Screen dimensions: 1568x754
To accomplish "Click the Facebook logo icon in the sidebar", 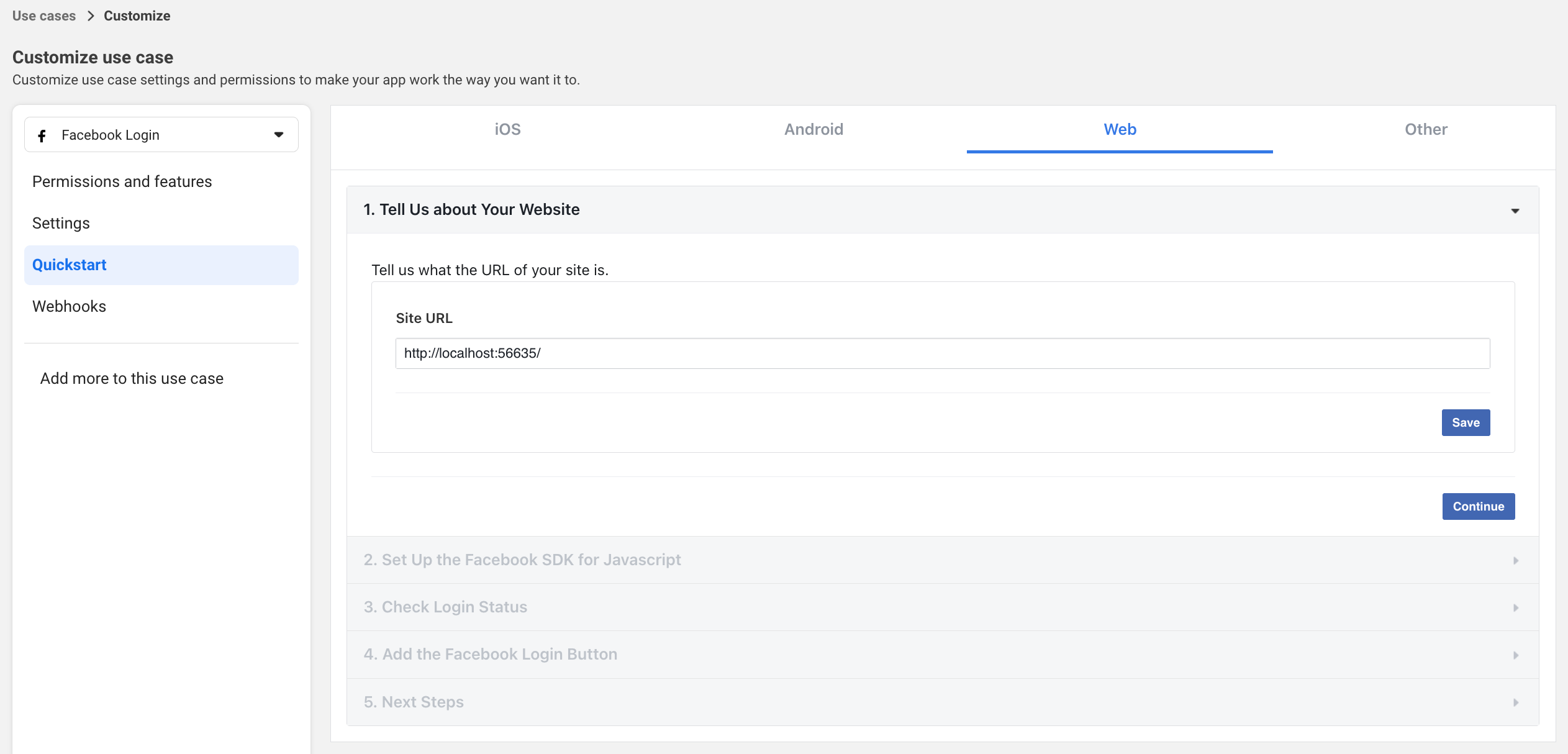I will [42, 135].
